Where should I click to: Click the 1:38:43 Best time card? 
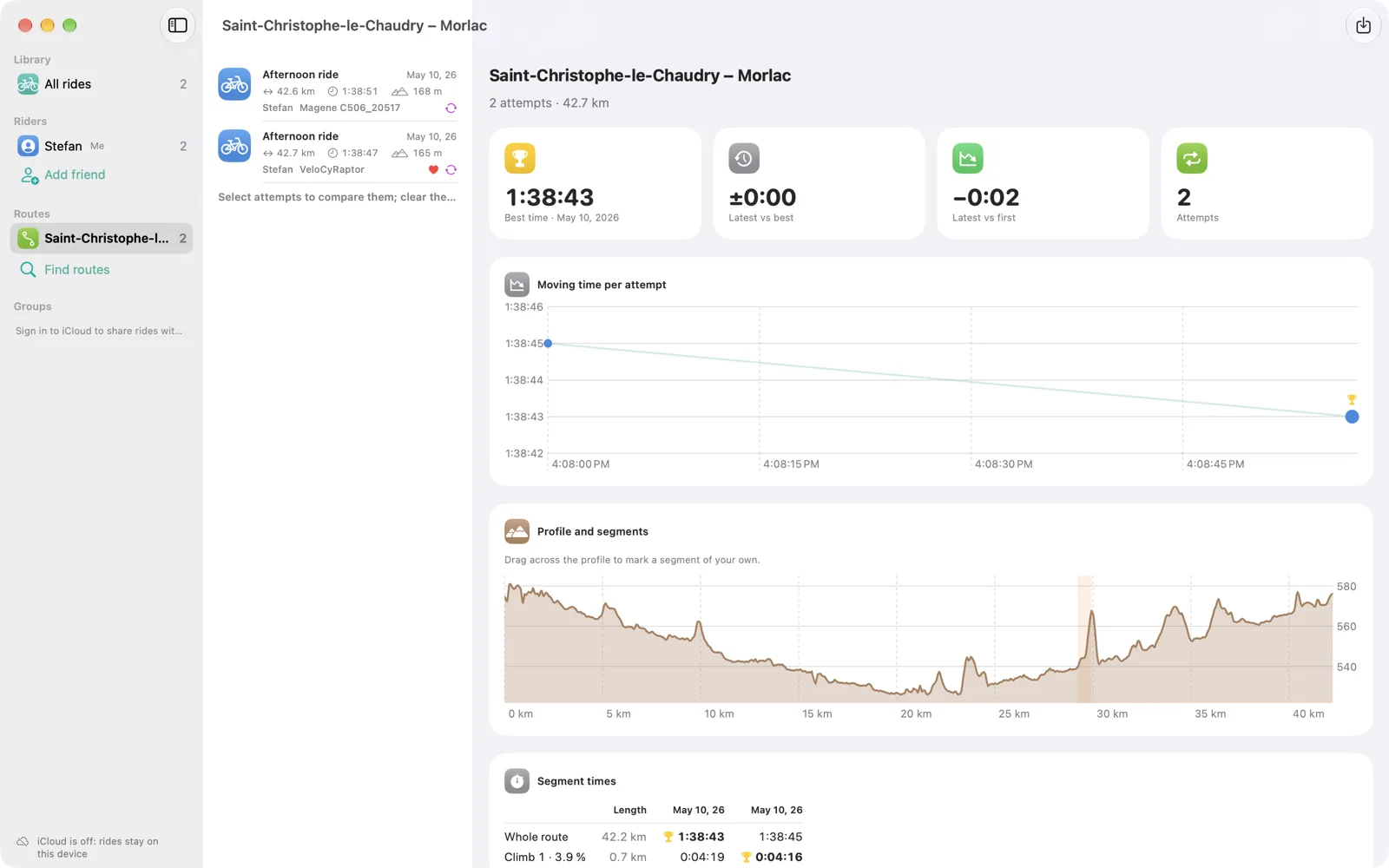[595, 183]
